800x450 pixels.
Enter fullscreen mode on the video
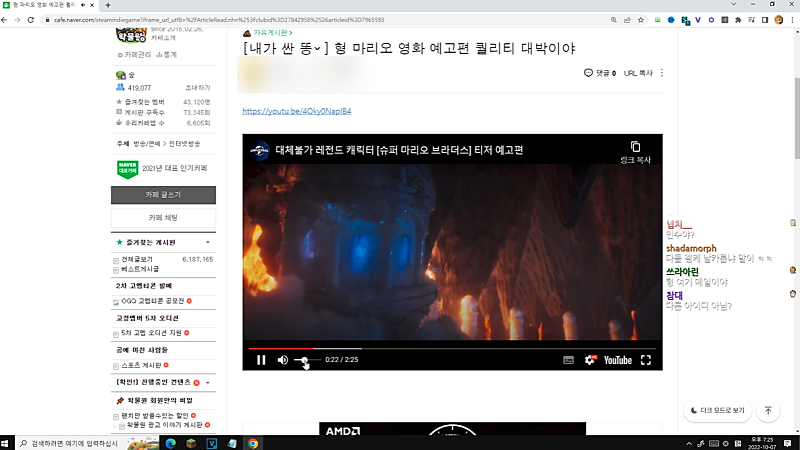tap(646, 360)
